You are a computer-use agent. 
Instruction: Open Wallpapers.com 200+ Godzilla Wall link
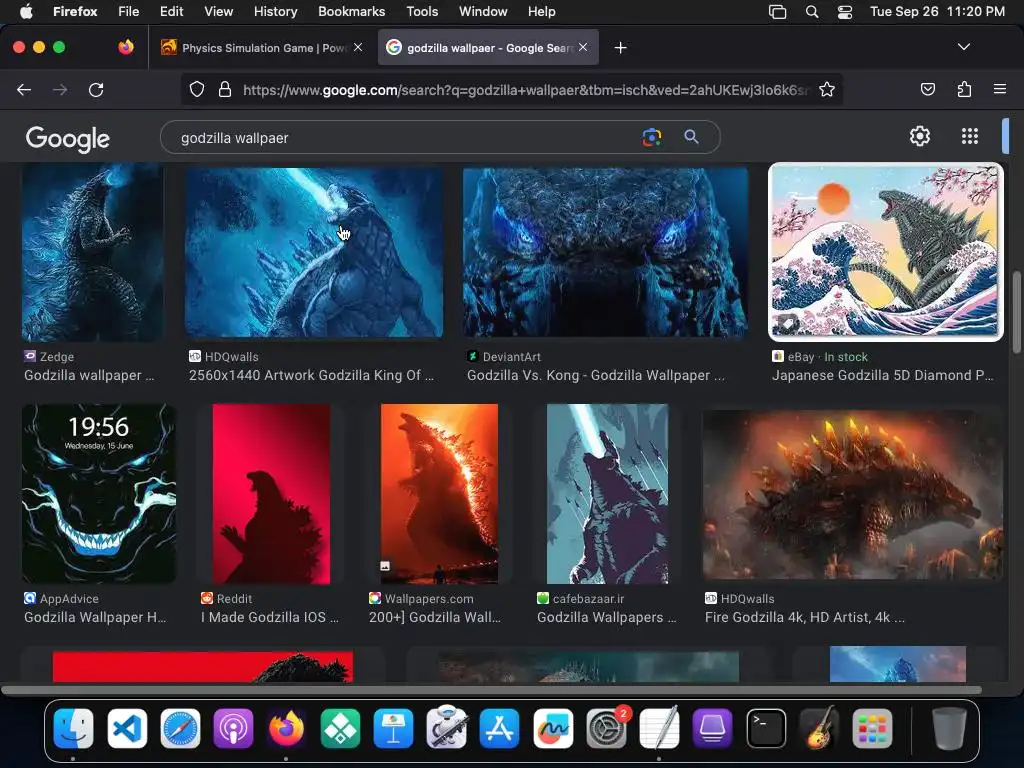pyautogui.click(x=435, y=617)
